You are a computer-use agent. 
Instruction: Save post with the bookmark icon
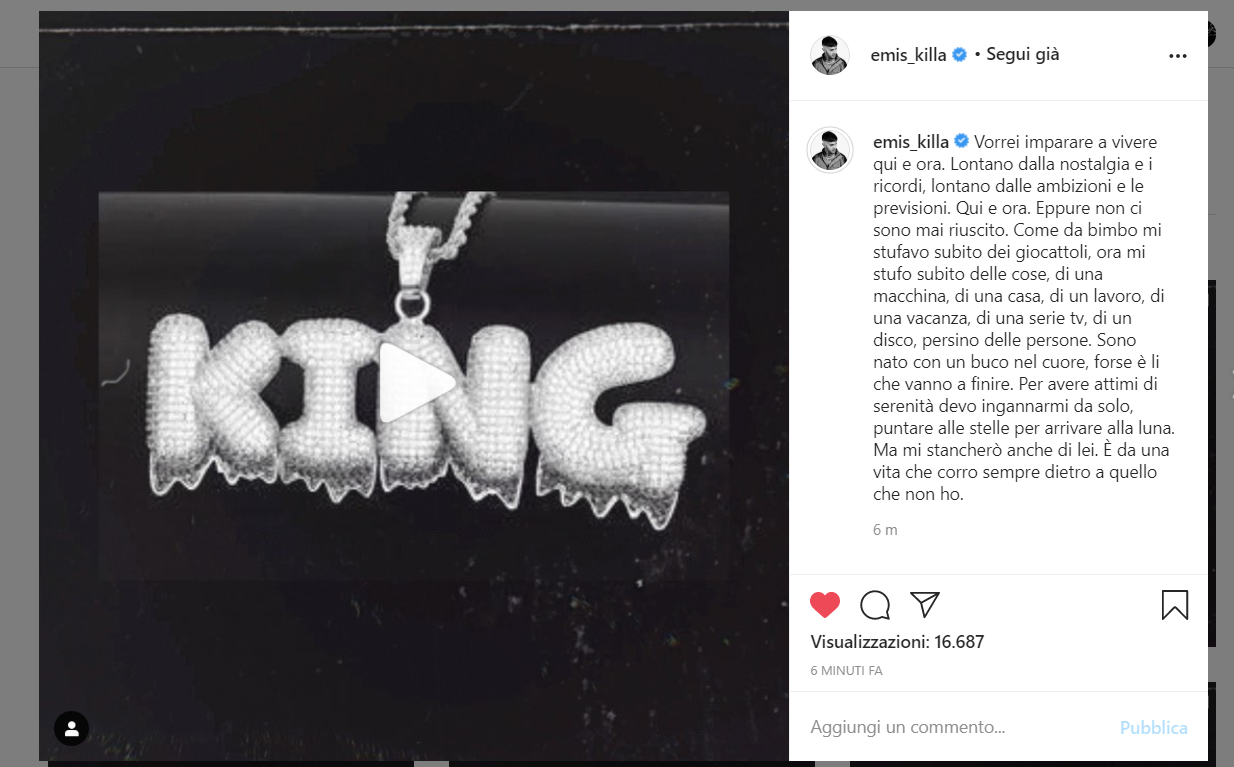click(1175, 605)
